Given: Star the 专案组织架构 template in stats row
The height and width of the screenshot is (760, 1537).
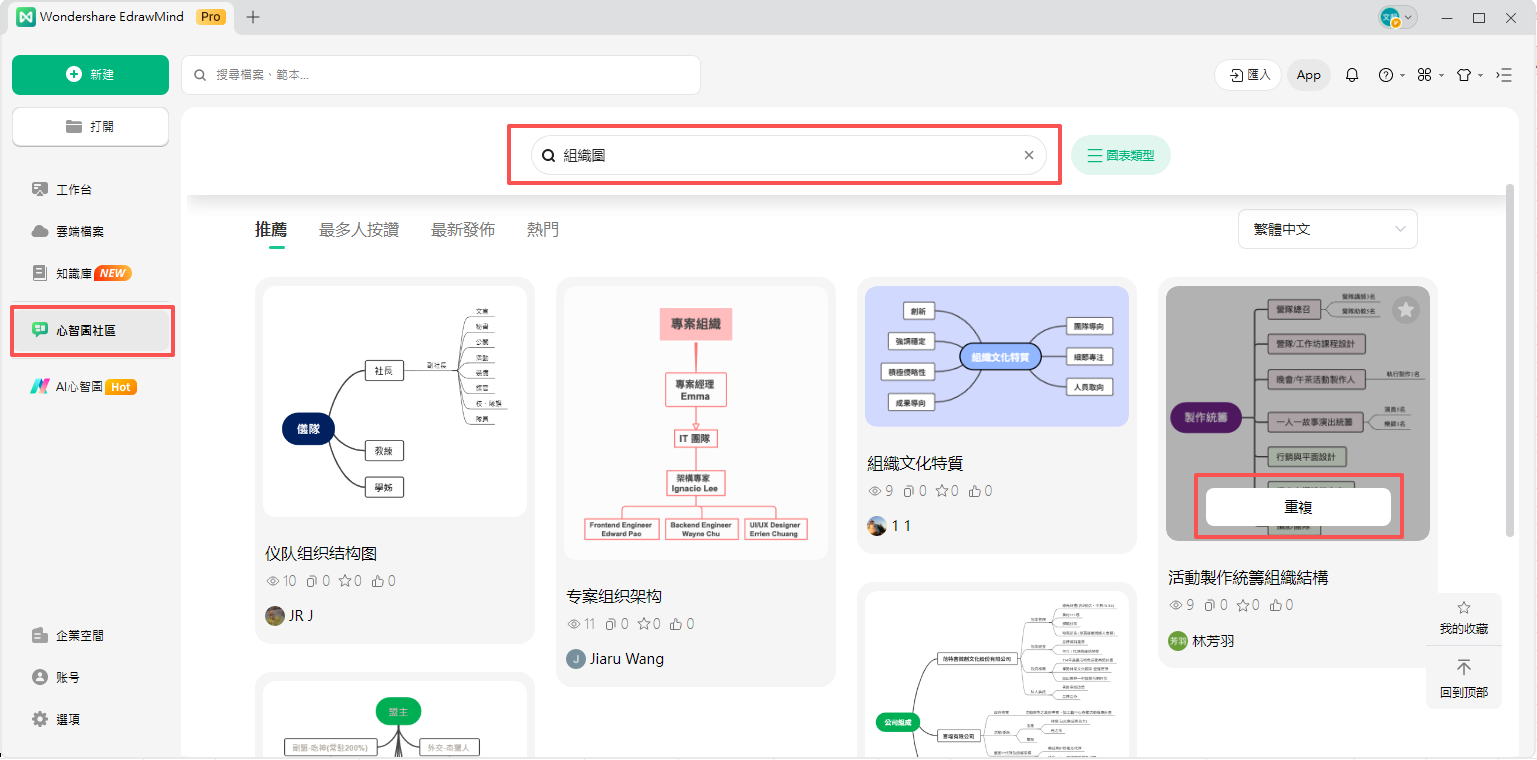Looking at the screenshot, I should pos(644,624).
